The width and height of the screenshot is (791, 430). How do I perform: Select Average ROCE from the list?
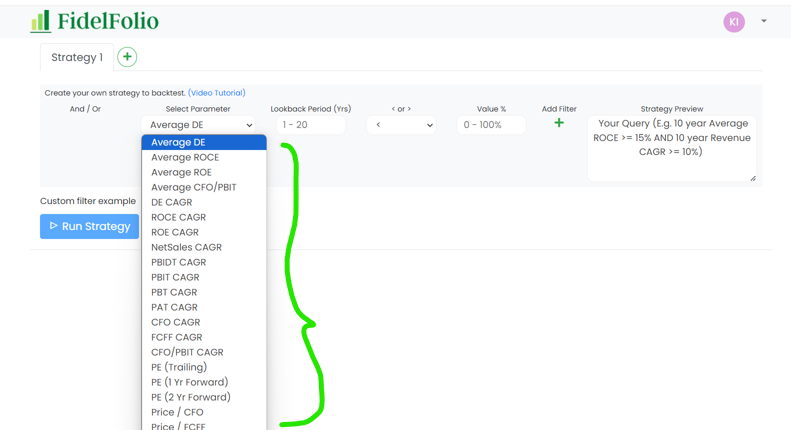click(185, 157)
